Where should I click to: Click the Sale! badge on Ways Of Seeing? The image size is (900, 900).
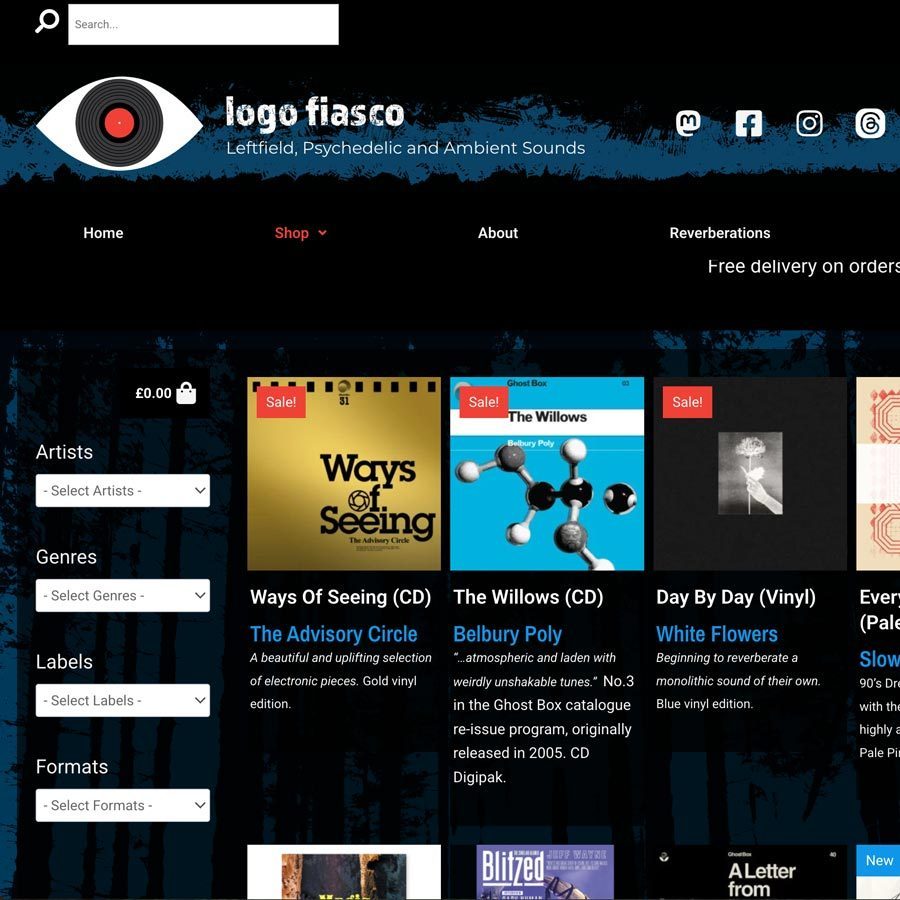point(281,402)
